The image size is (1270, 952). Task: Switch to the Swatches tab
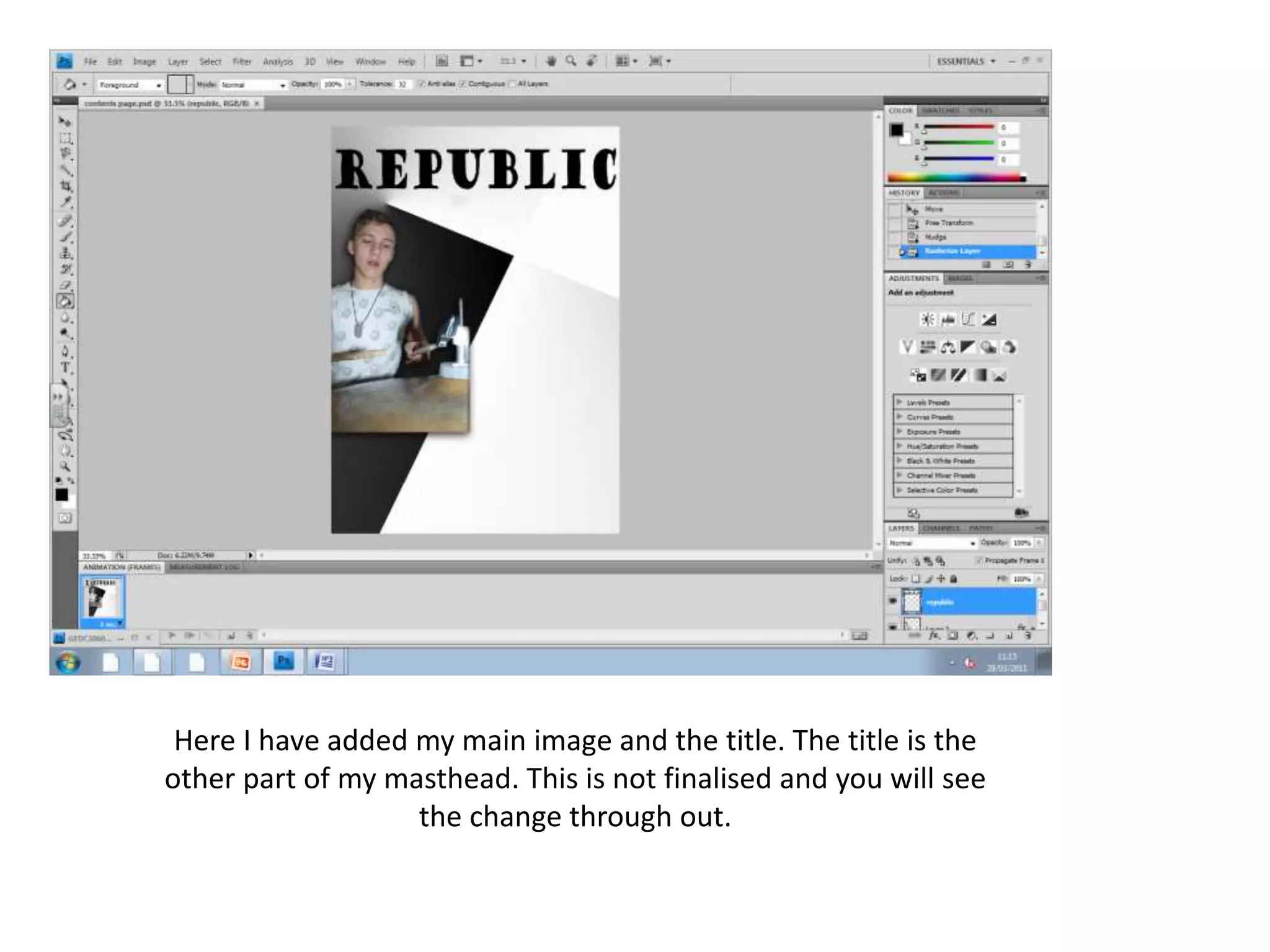940,110
